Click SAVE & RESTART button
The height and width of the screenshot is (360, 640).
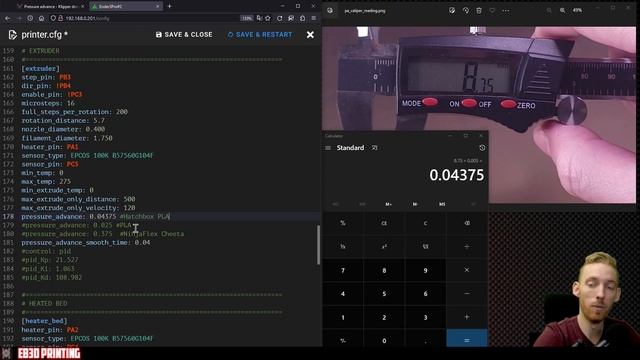click(260, 35)
